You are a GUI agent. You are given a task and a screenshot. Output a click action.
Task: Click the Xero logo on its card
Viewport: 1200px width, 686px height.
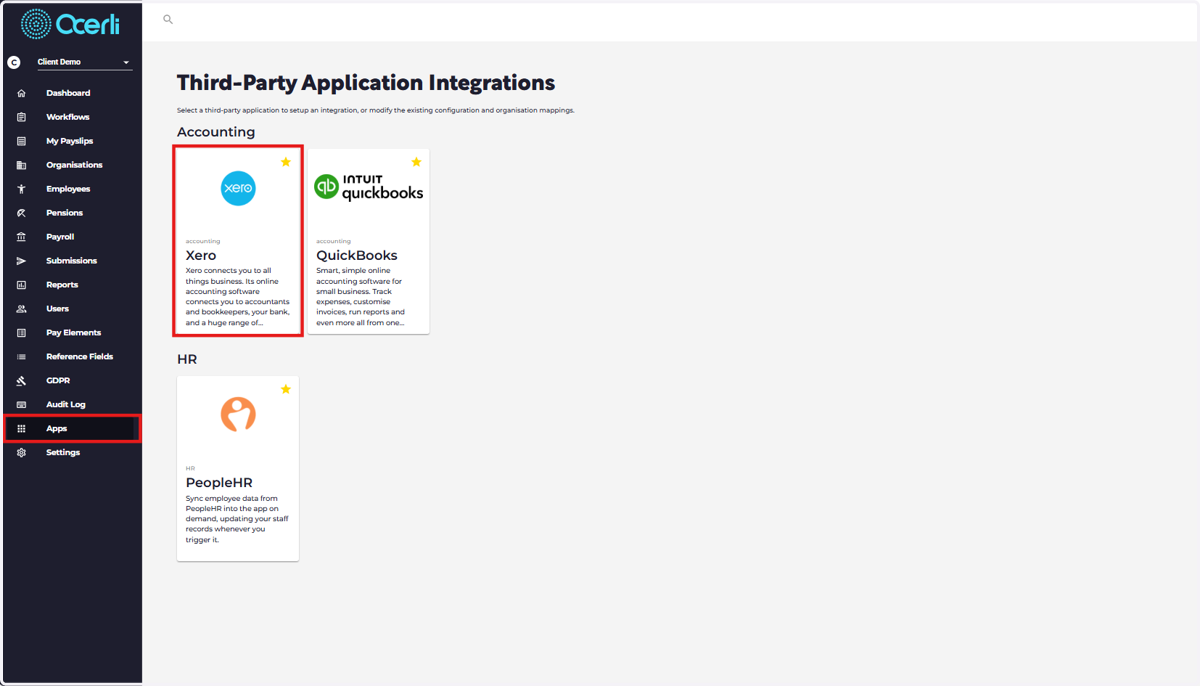pos(238,188)
